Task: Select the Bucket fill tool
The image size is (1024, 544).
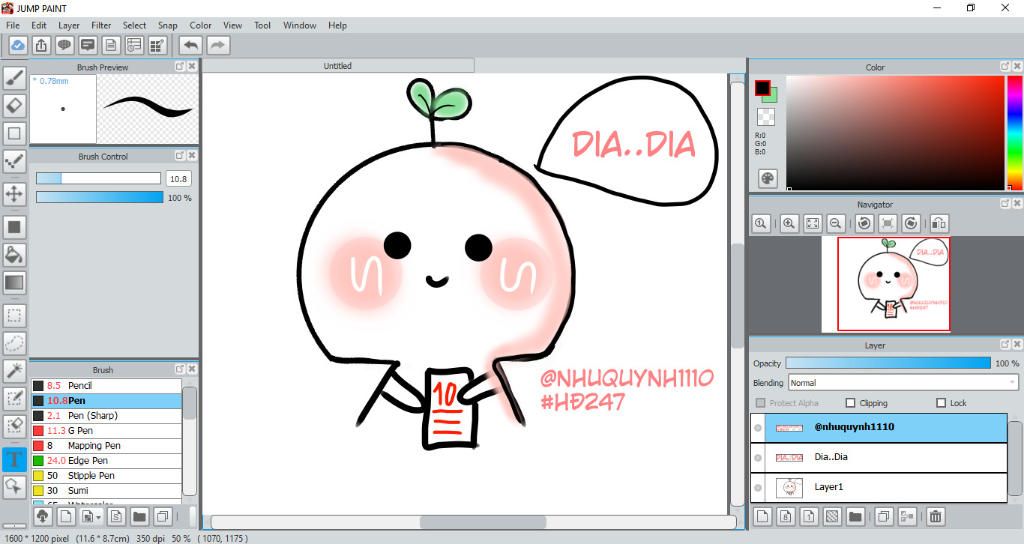Action: pos(14,255)
